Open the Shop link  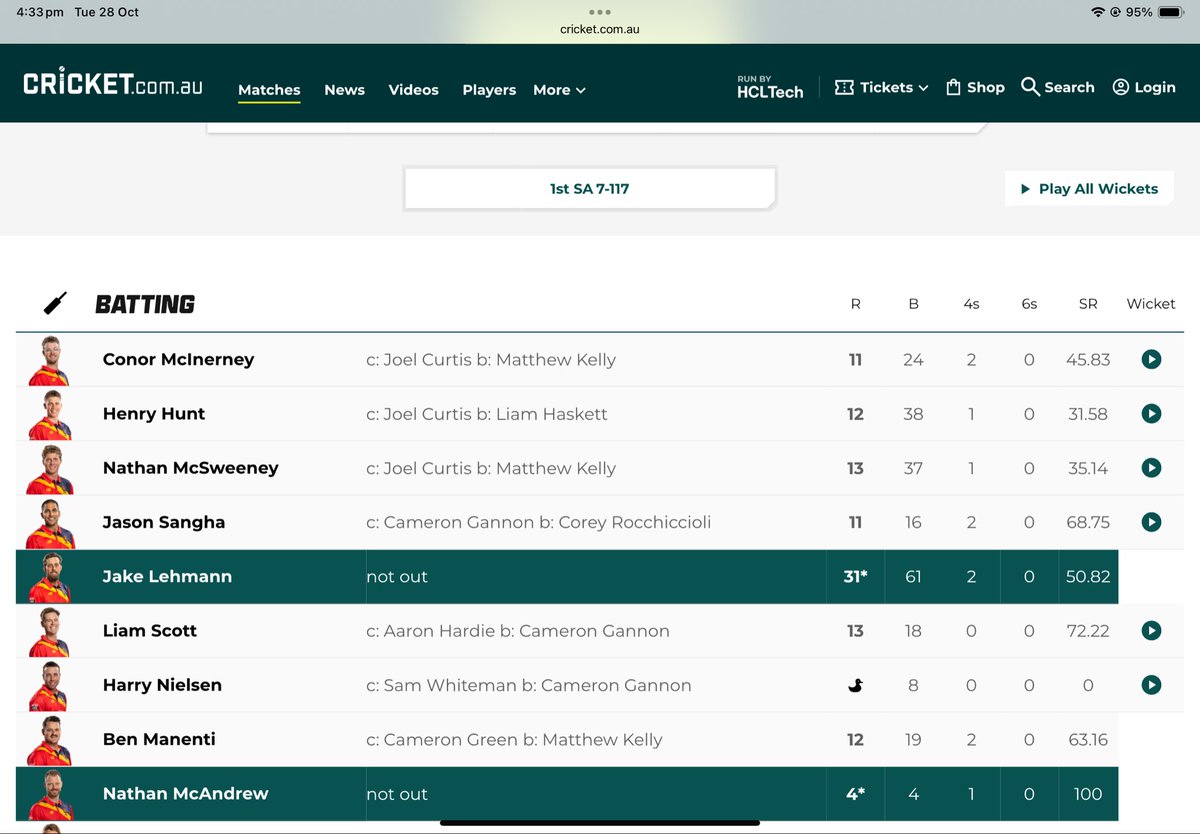(975, 87)
